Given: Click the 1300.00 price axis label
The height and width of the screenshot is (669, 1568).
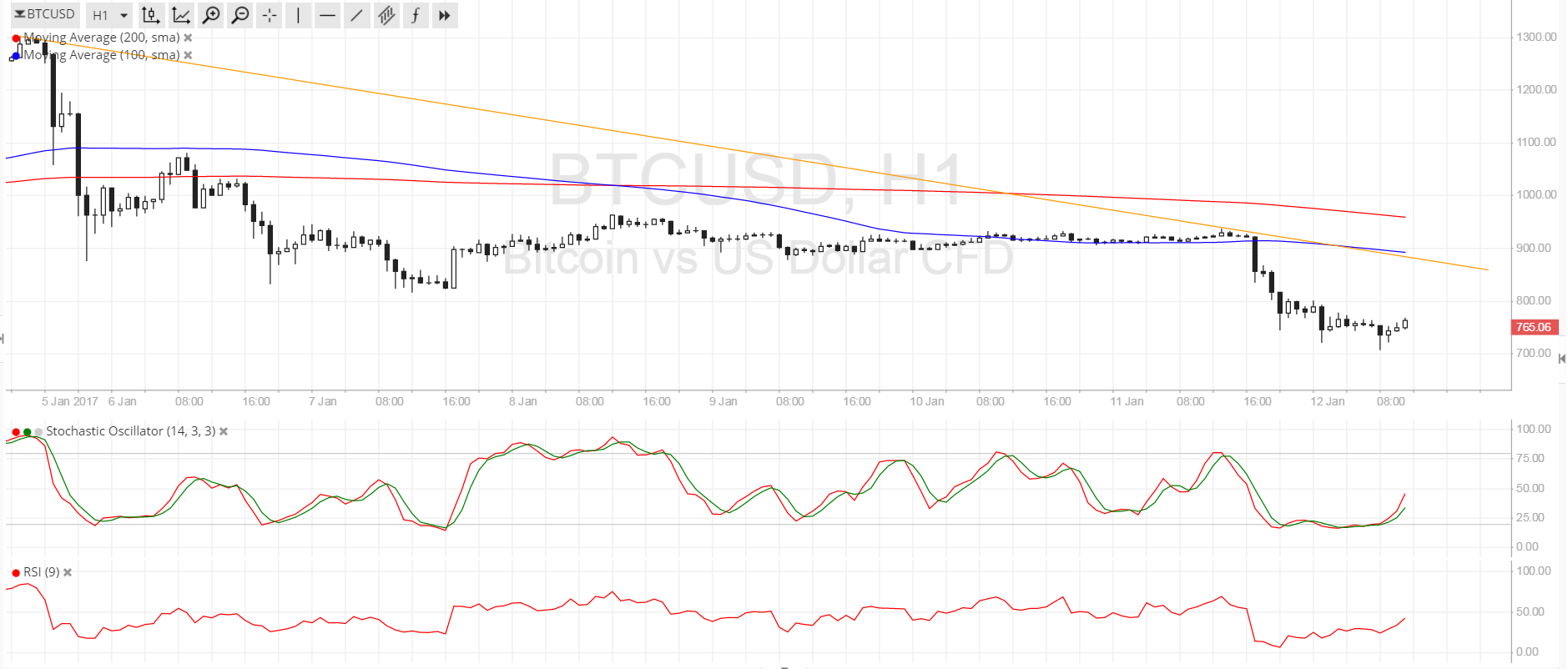Looking at the screenshot, I should pos(1536,37).
